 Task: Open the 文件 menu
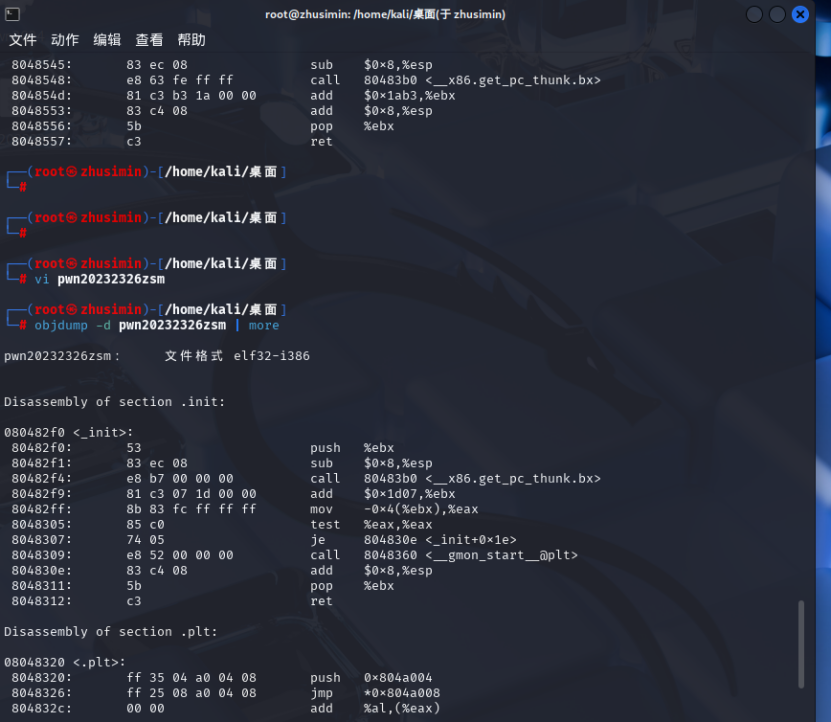point(23,40)
